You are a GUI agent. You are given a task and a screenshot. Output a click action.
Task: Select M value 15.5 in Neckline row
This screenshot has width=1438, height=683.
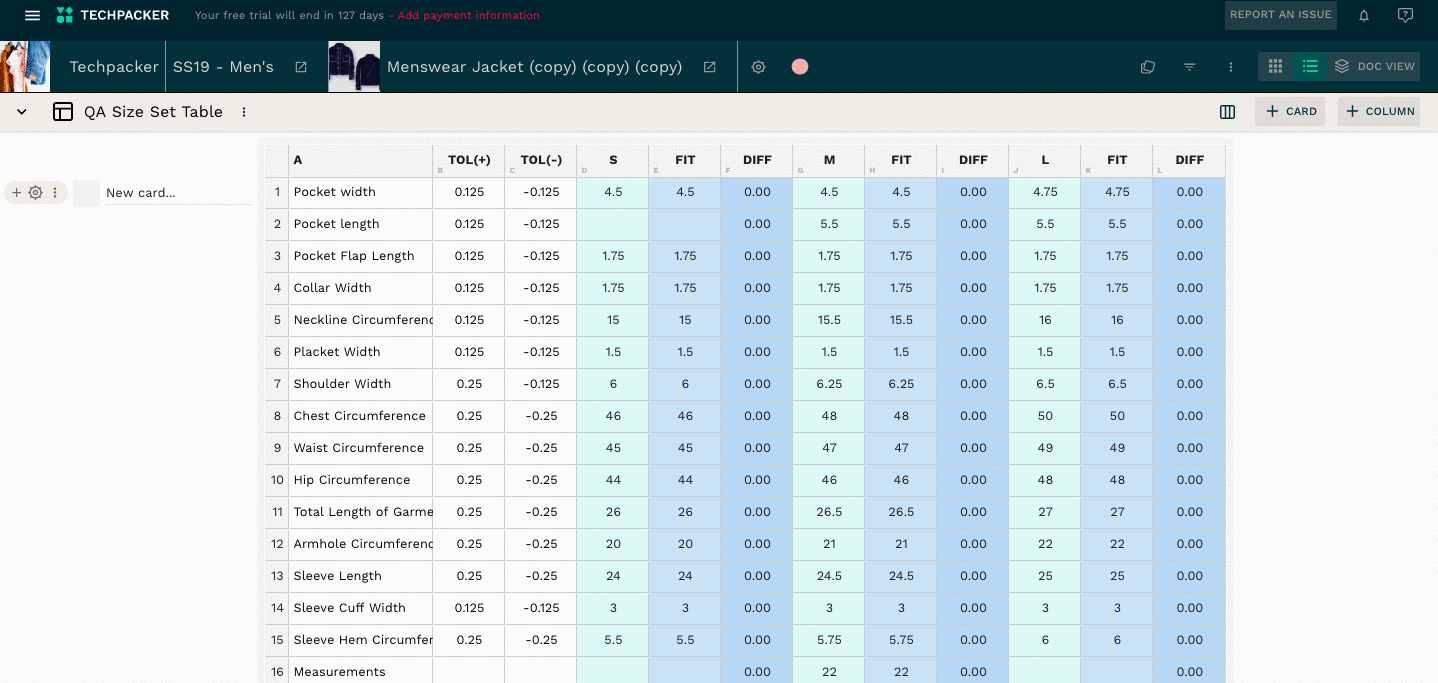[x=829, y=320]
